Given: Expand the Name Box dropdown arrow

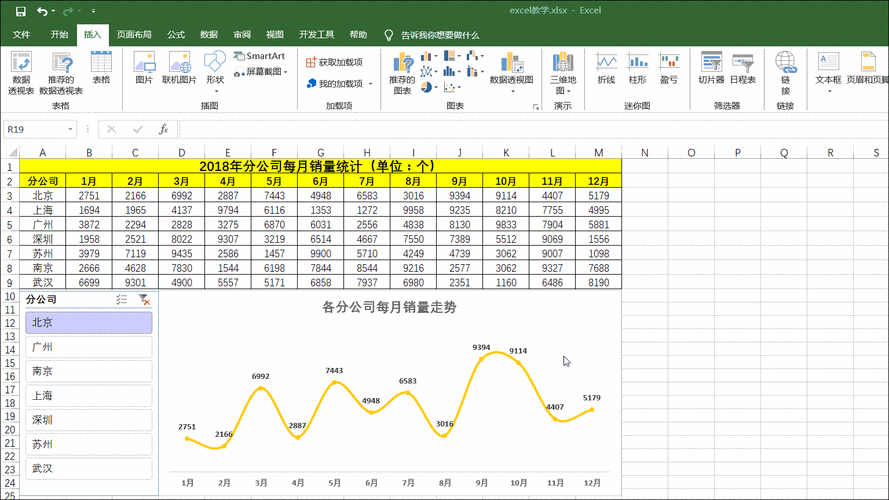Looking at the screenshot, I should (70, 129).
